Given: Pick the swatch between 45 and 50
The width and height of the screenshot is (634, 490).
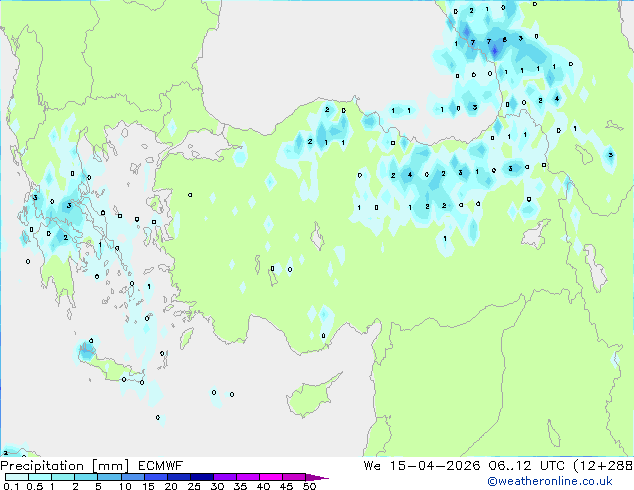Looking at the screenshot, I should coord(294,477).
